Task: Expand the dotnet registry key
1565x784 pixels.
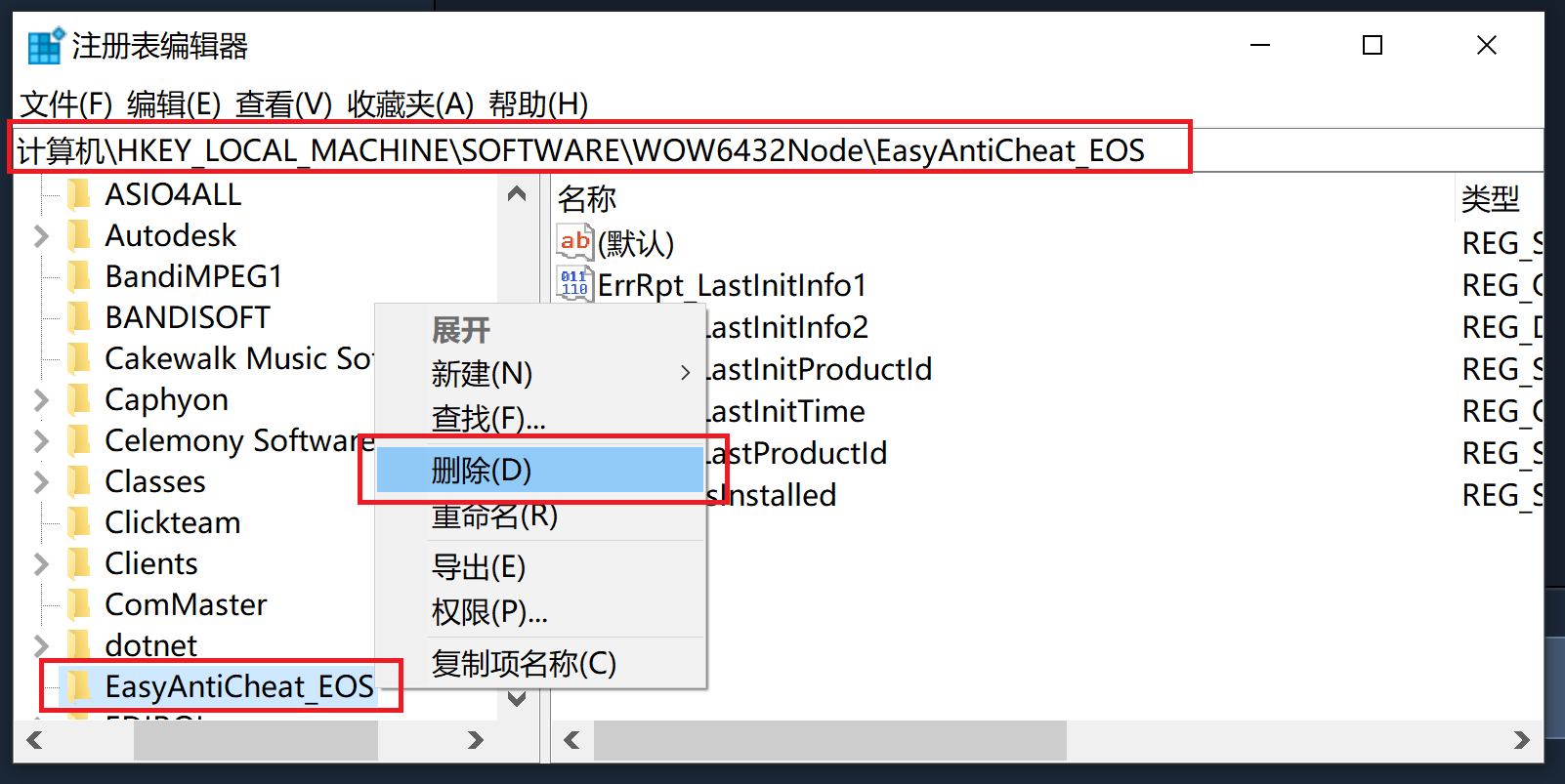Action: pos(41,645)
